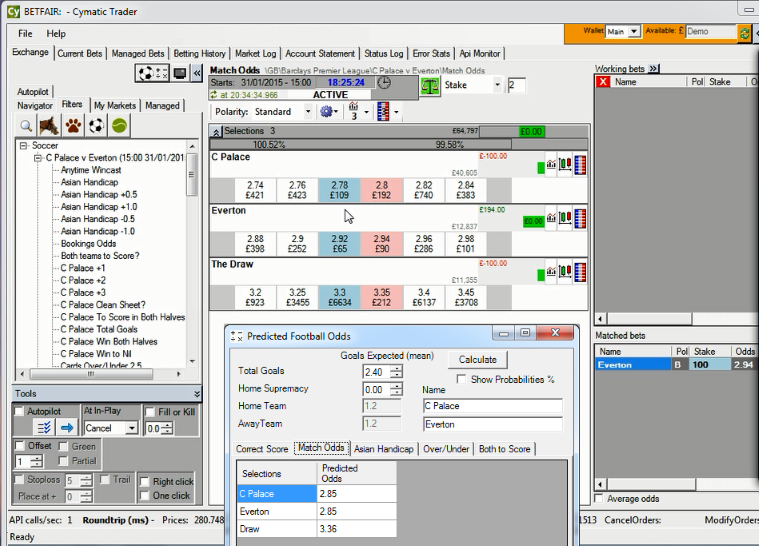Collapse the Soccer tree node
Image resolution: width=759 pixels, height=546 pixels.
pos(23,146)
